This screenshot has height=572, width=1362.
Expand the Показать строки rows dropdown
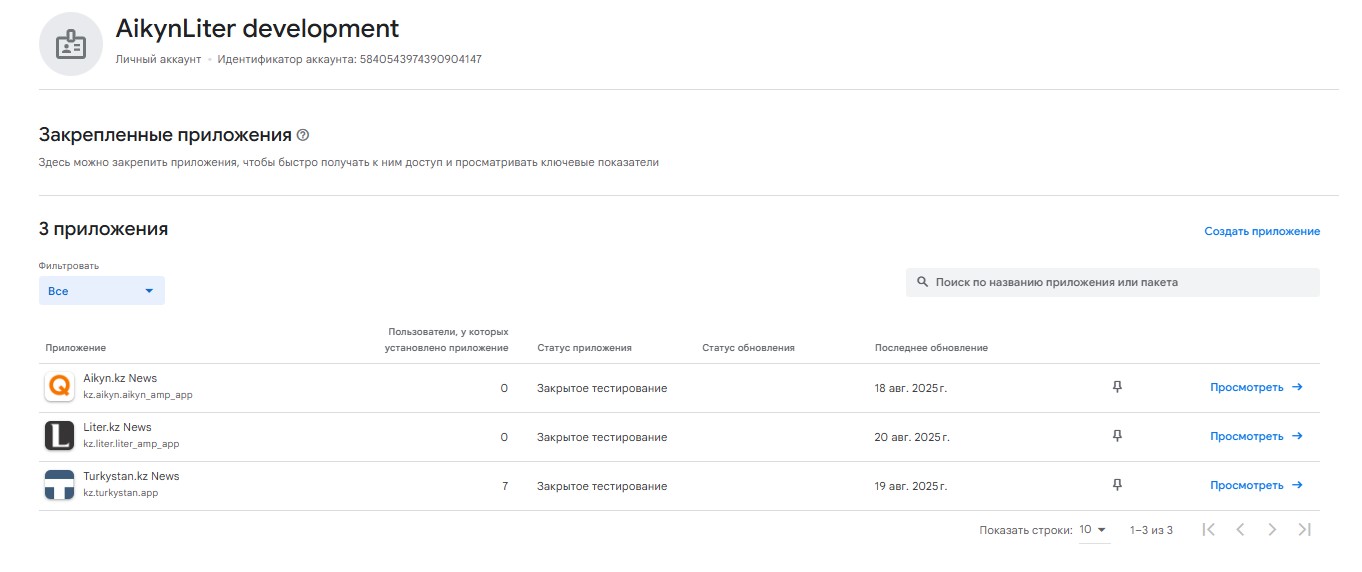[x=1094, y=530]
